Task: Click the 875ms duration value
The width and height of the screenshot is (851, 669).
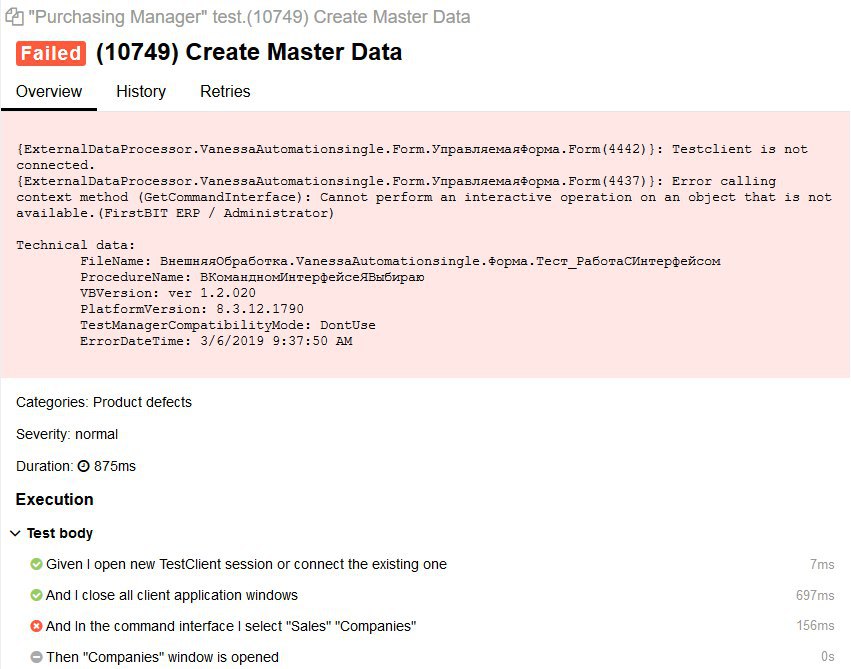Action: coord(115,466)
